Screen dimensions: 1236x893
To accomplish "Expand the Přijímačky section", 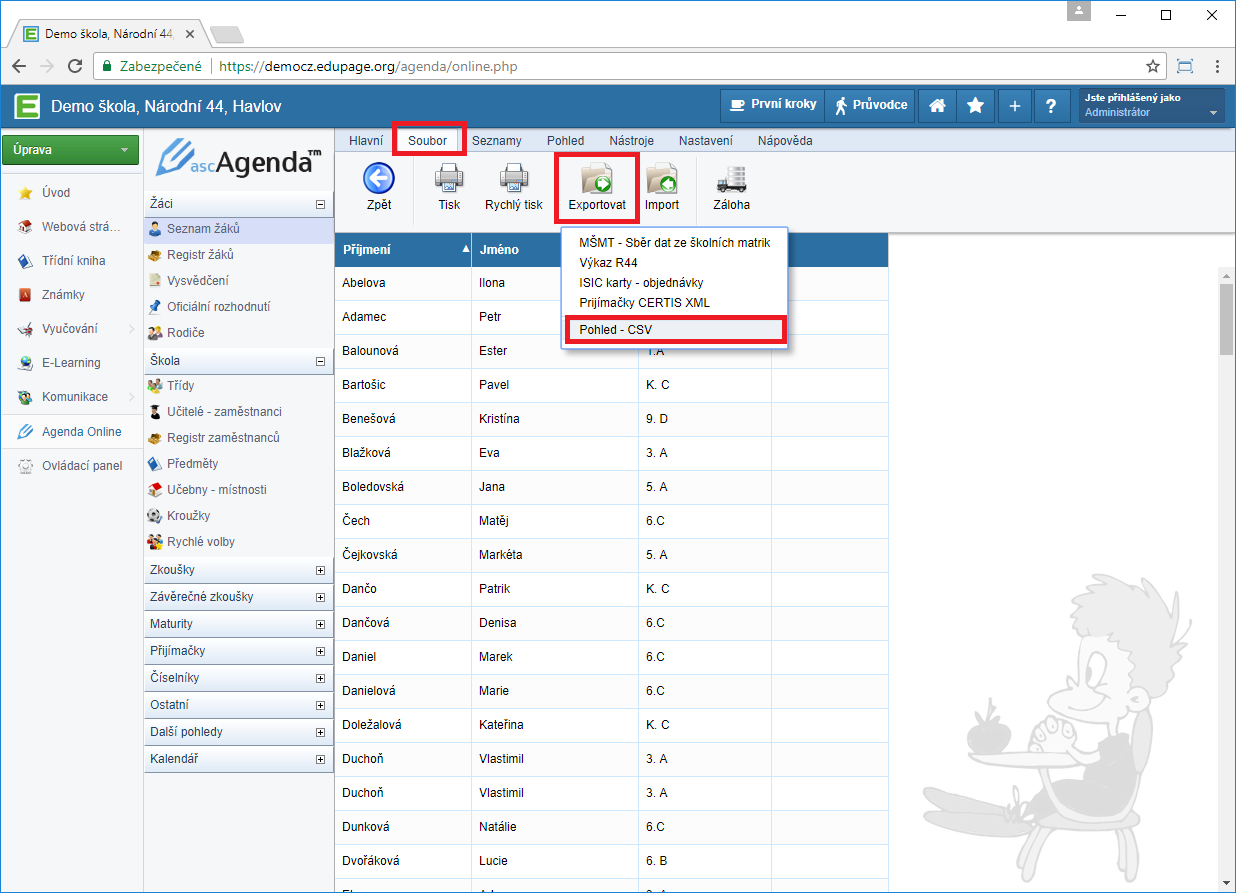I will [320, 651].
